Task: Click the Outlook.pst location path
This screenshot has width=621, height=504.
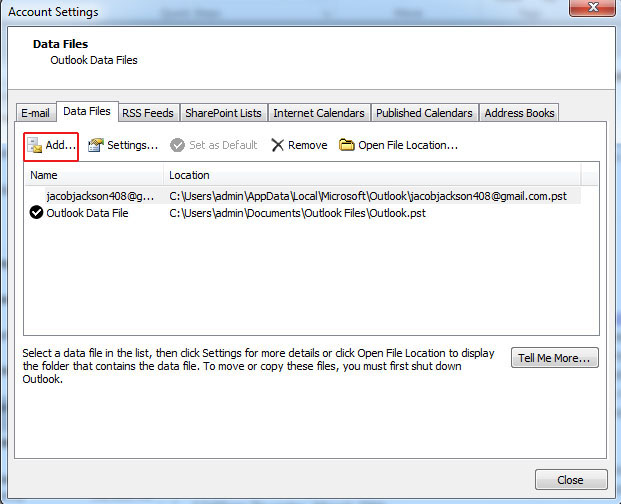Action: click(x=297, y=213)
